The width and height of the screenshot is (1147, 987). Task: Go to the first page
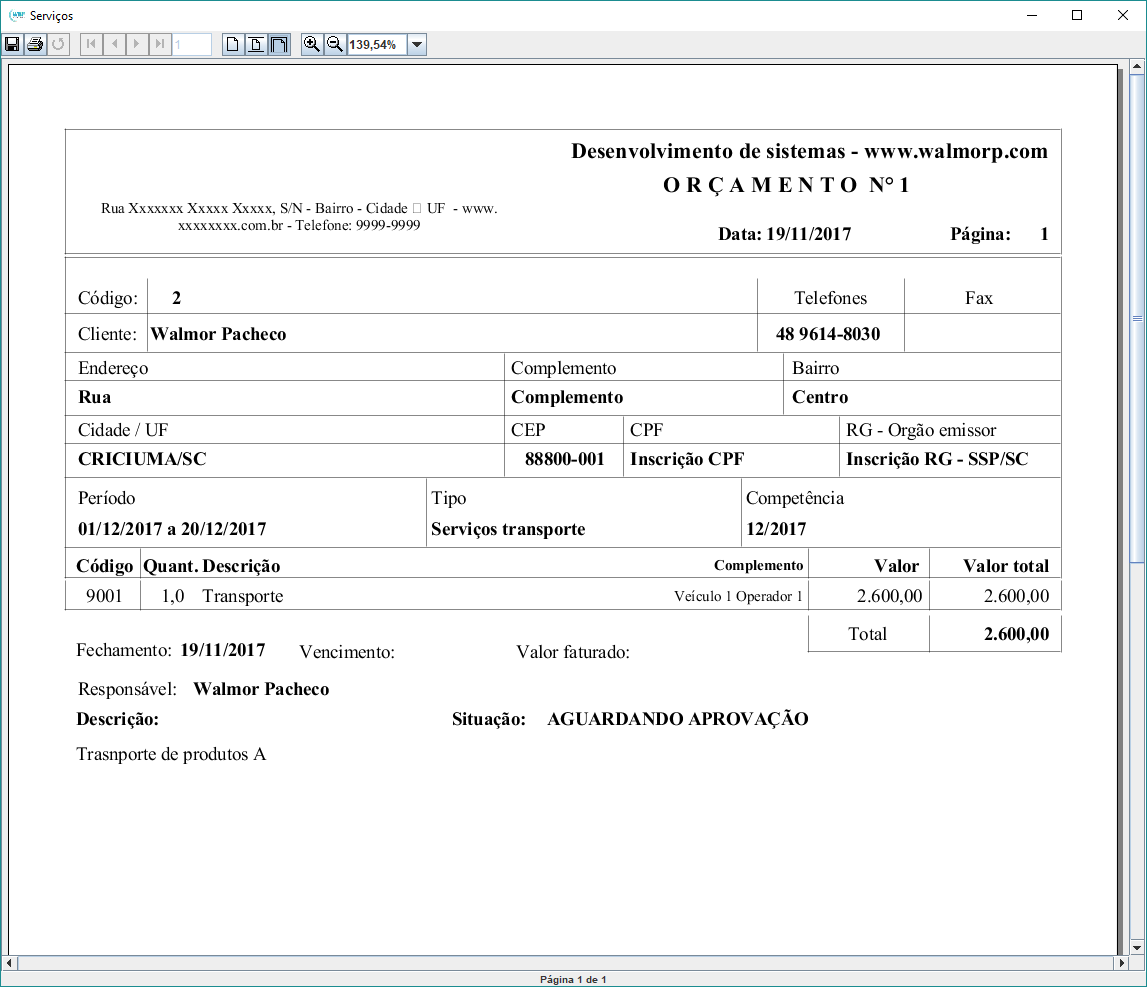point(91,44)
